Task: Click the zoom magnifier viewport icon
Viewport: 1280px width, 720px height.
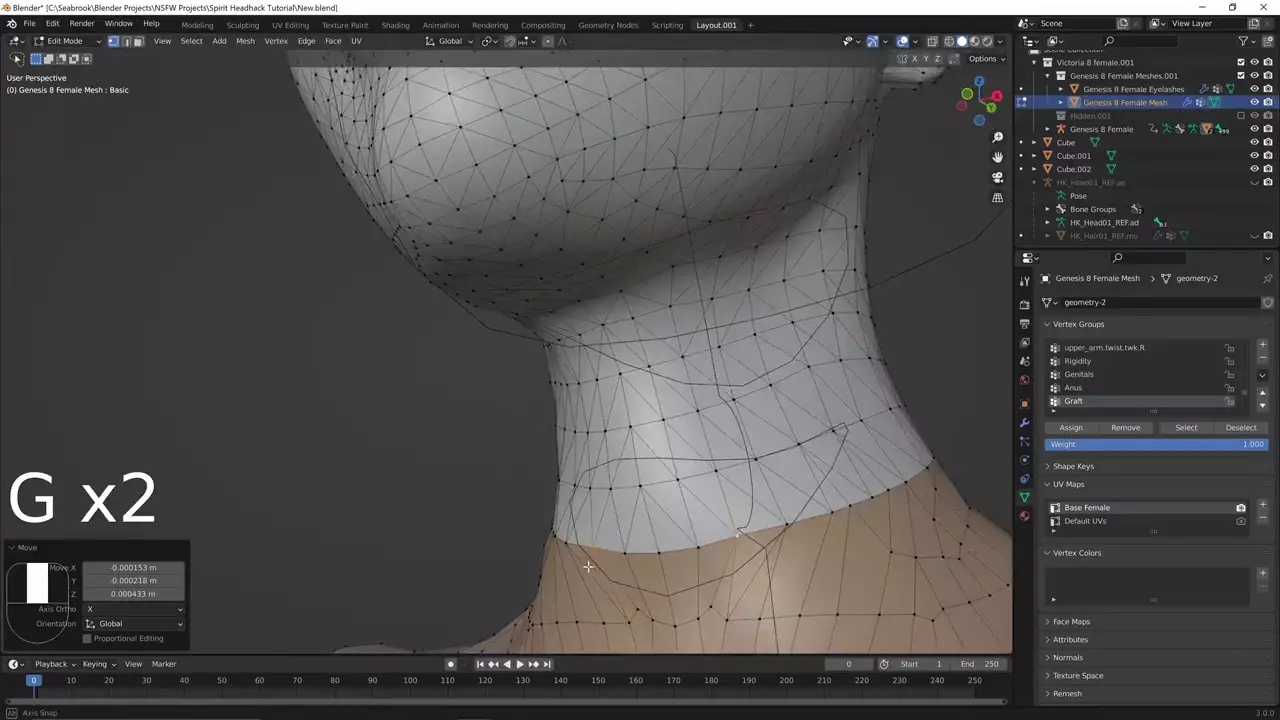Action: [x=997, y=137]
